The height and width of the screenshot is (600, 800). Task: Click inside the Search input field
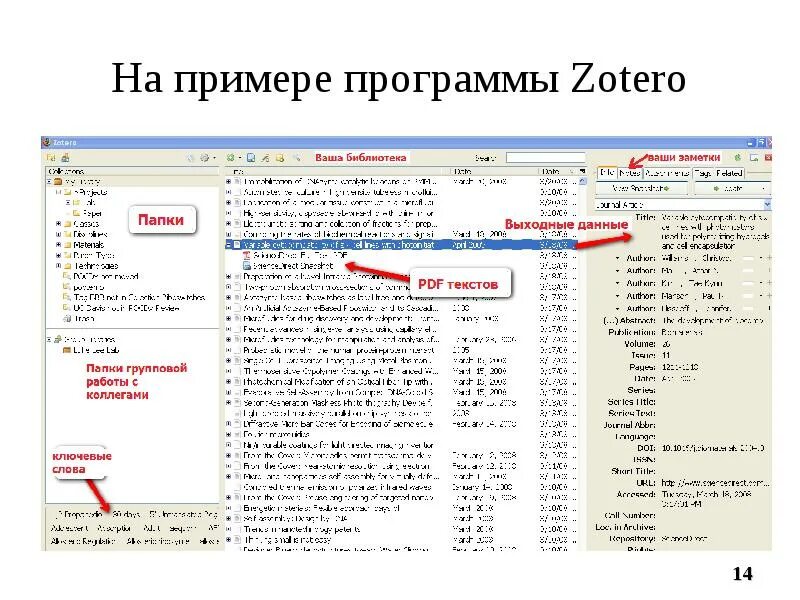tap(545, 158)
